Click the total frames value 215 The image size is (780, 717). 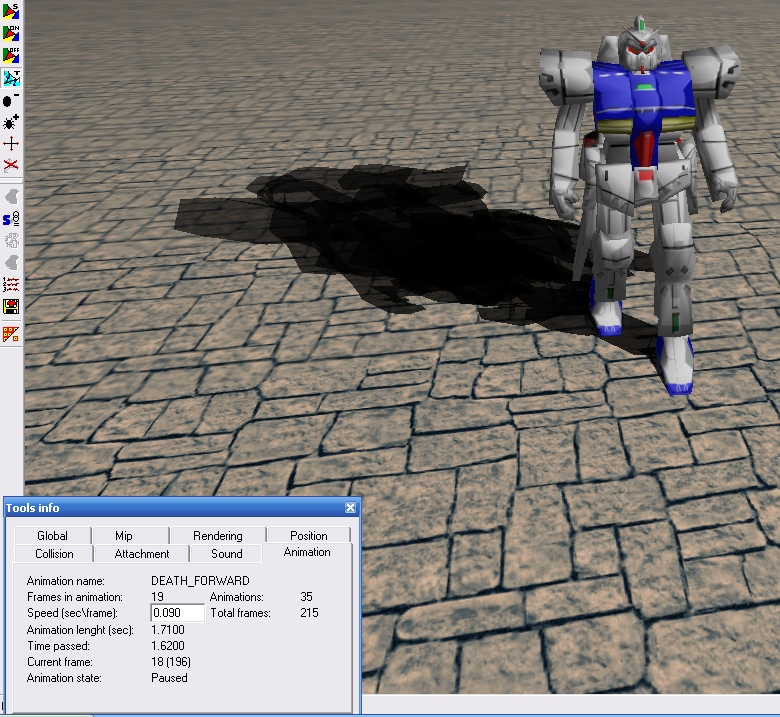click(309, 613)
